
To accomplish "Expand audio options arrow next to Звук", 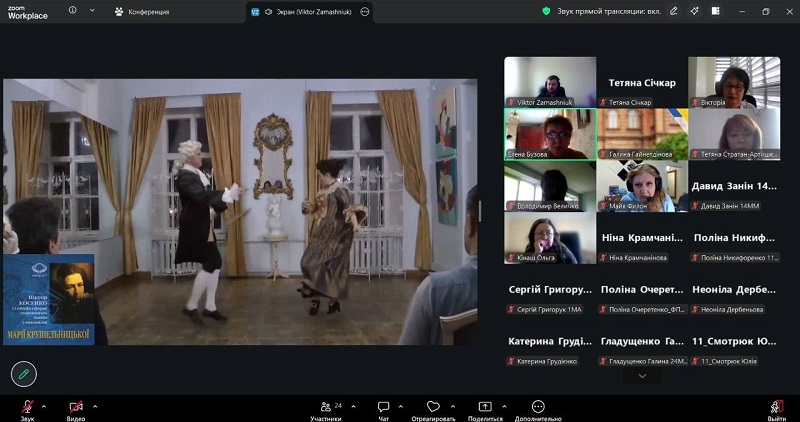I will [x=44, y=405].
